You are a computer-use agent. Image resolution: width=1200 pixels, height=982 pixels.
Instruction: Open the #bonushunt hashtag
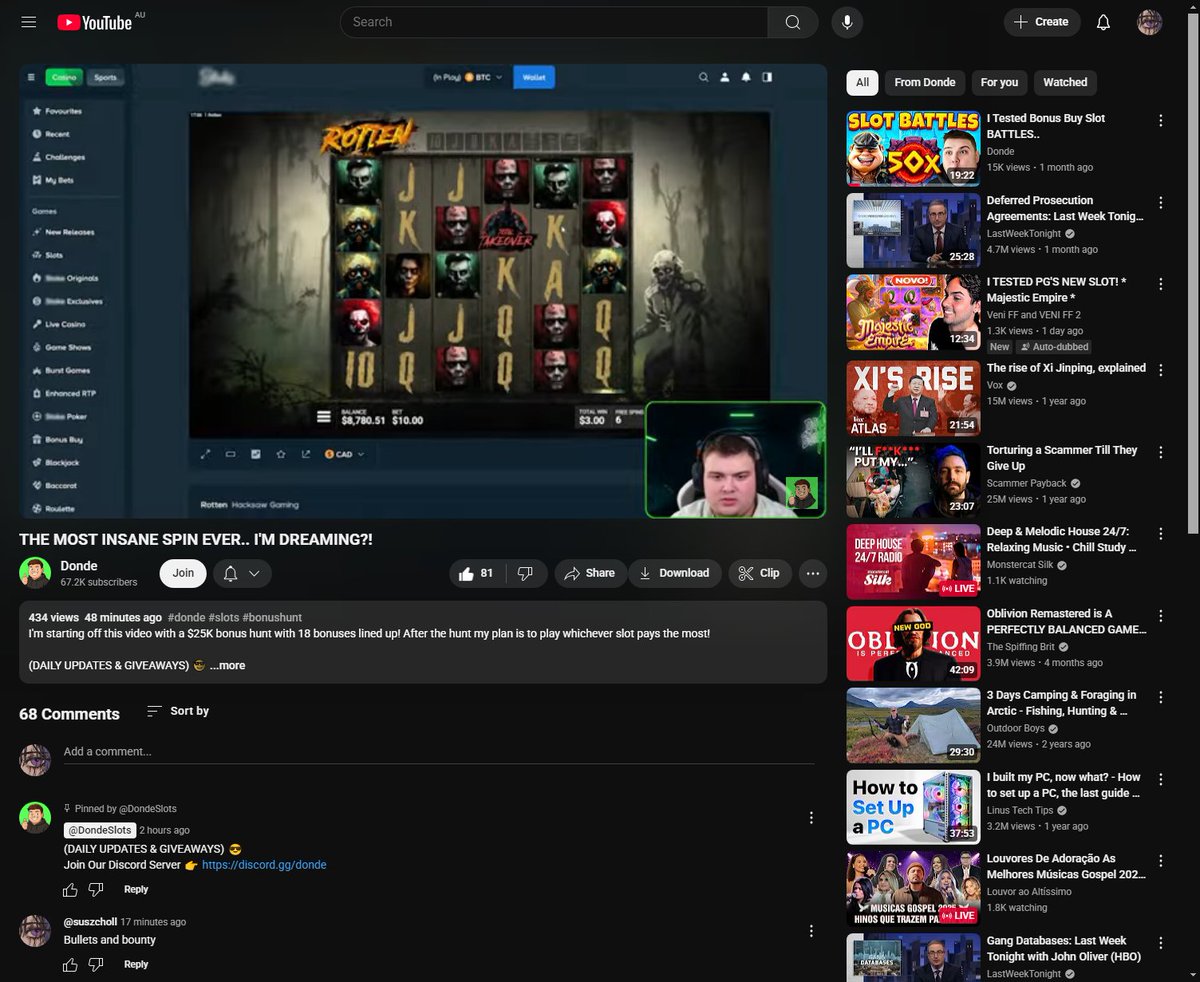pos(272,618)
